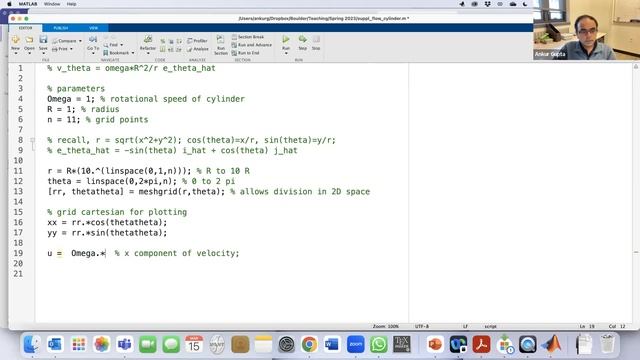Click the 'Zoom: 100%' status entry
The image size is (640, 360).
click(385, 326)
